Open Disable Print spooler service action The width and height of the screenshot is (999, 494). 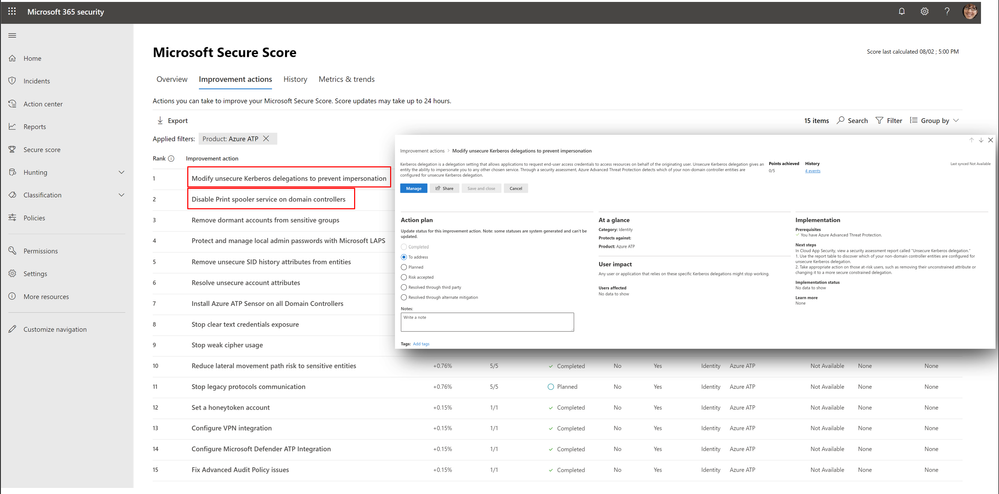271,200
